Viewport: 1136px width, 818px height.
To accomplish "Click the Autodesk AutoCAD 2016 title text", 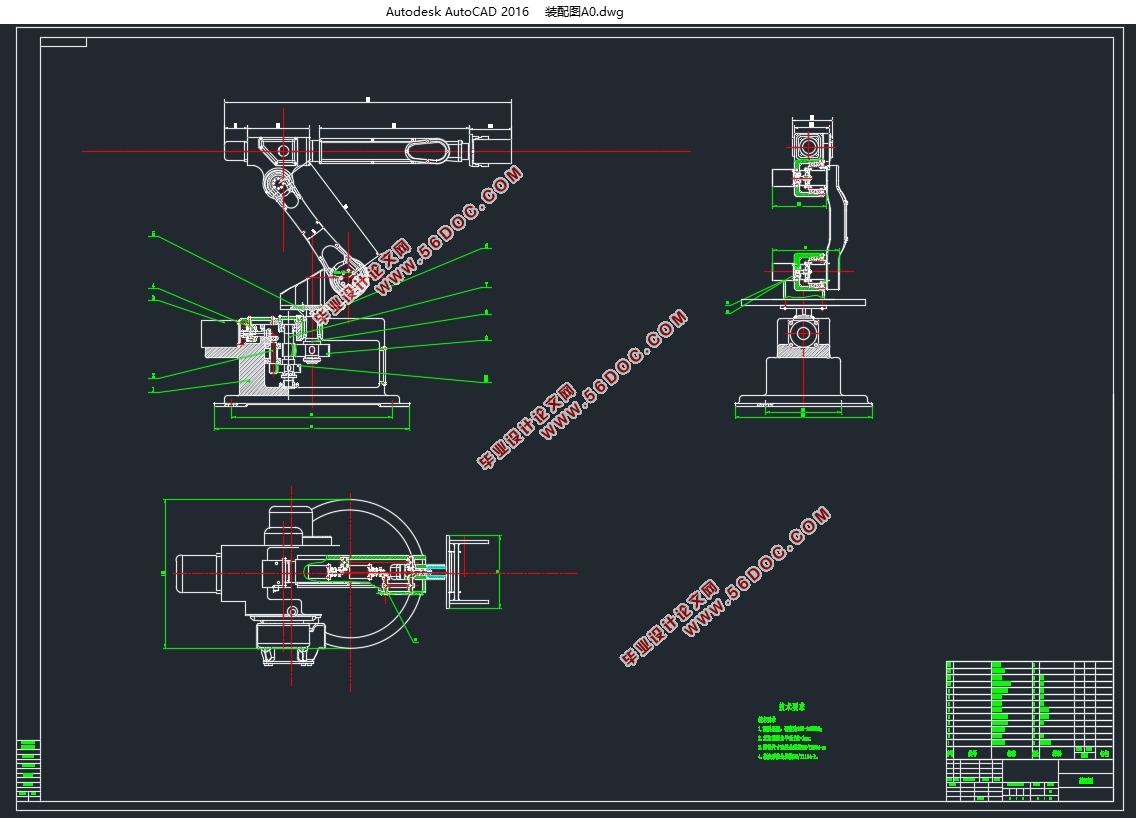I will click(x=457, y=12).
